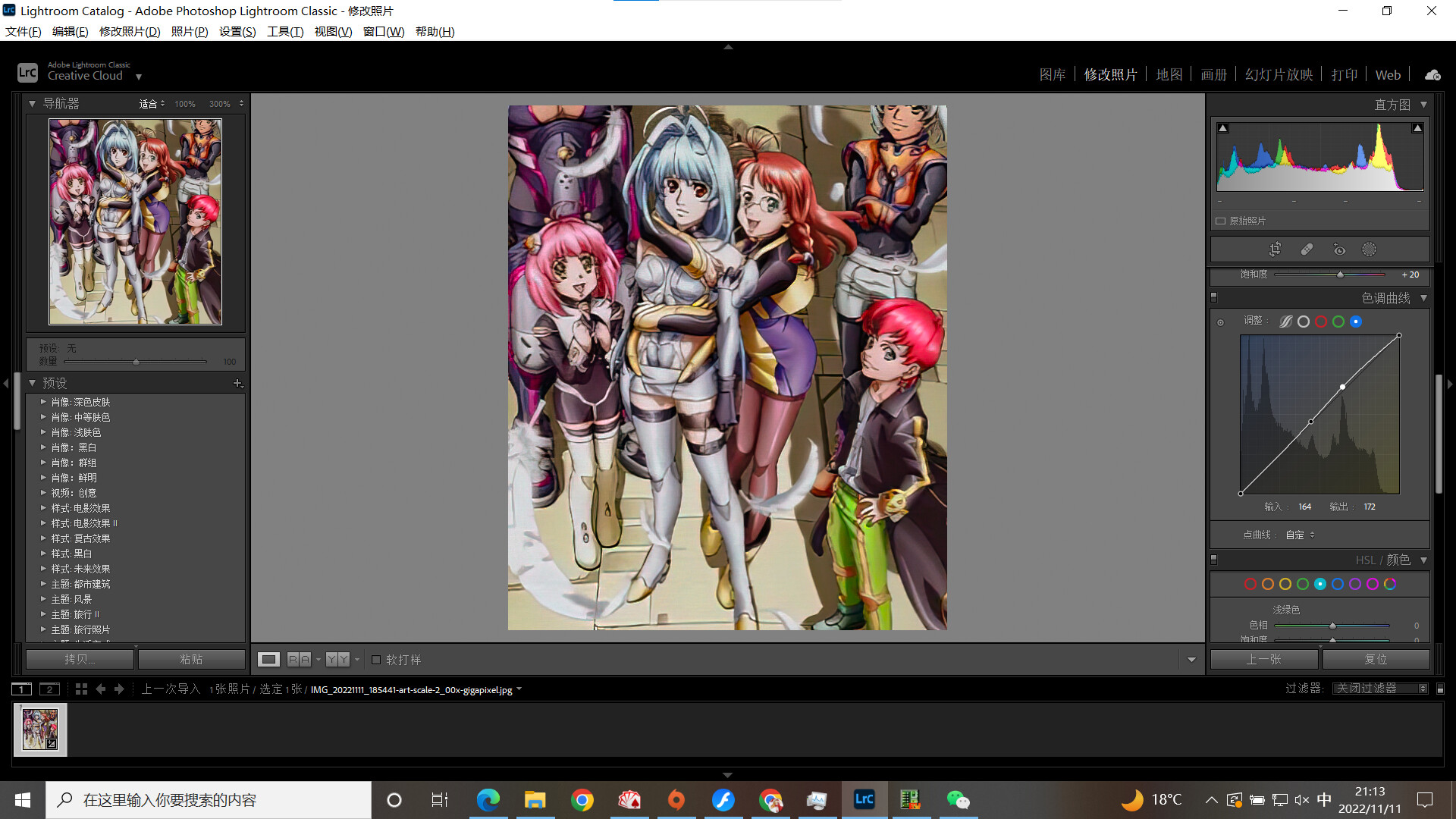Click the tone curve target adjustment tool

pyautogui.click(x=1220, y=322)
